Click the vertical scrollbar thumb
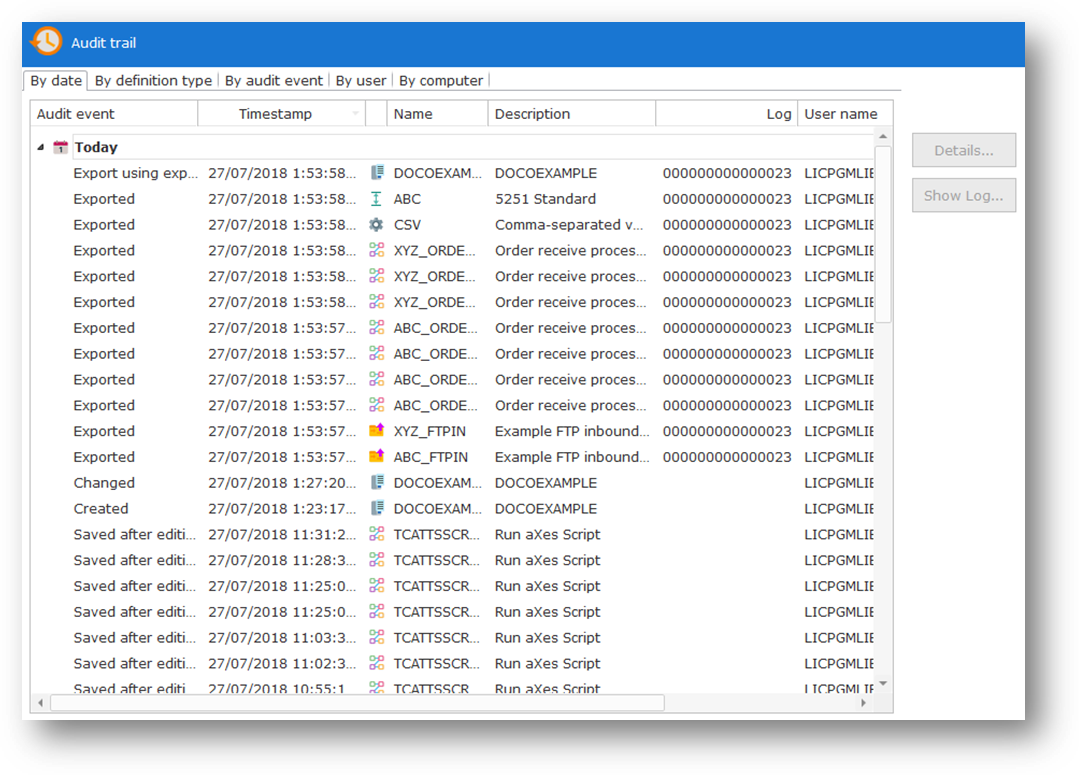The width and height of the screenshot is (1079, 775). click(883, 233)
